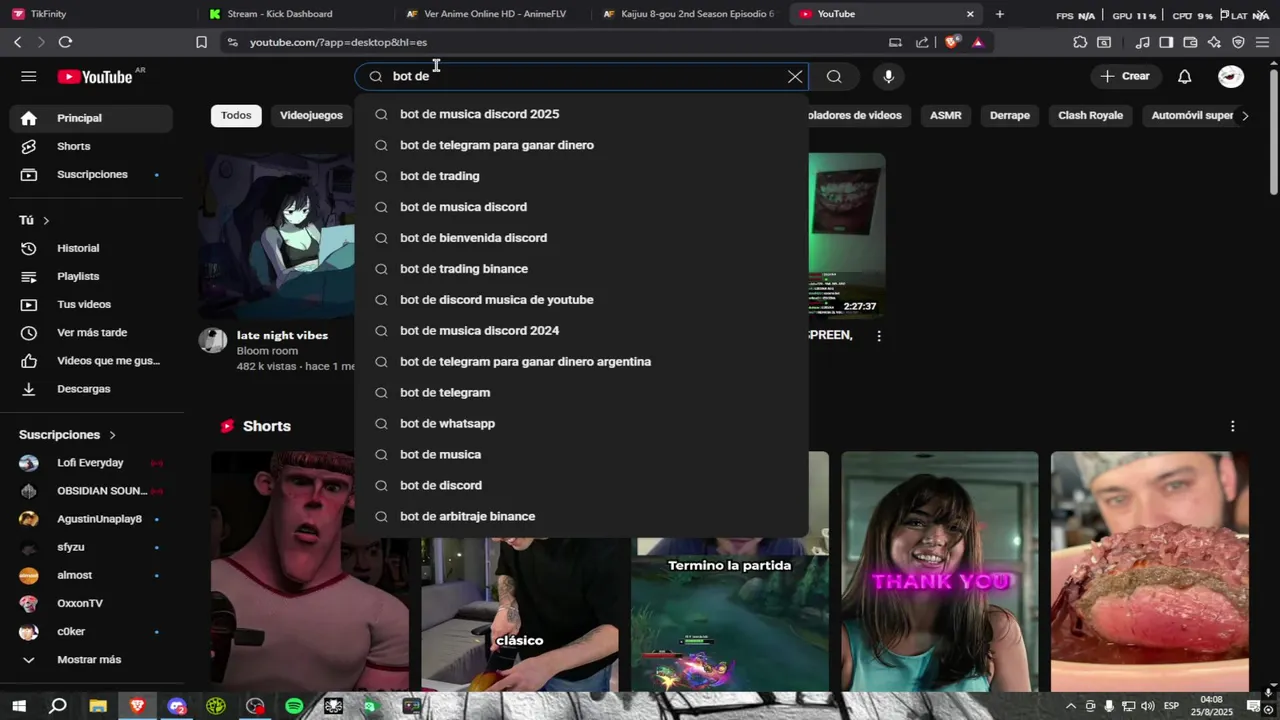Viewport: 1280px width, 720px height.
Task: Select the Videojuegos filter chip
Action: [311, 115]
